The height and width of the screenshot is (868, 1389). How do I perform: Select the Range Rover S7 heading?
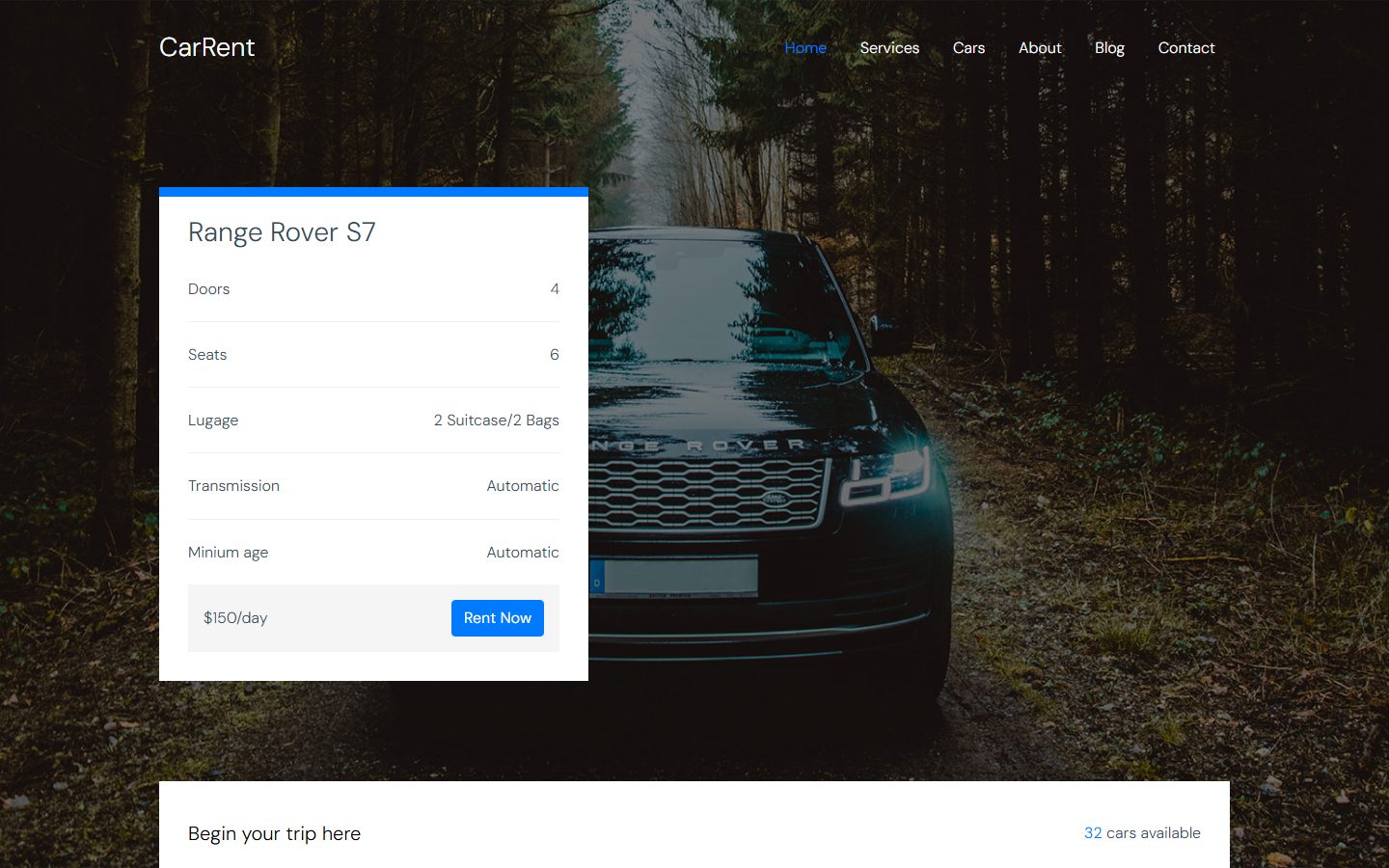tap(282, 232)
